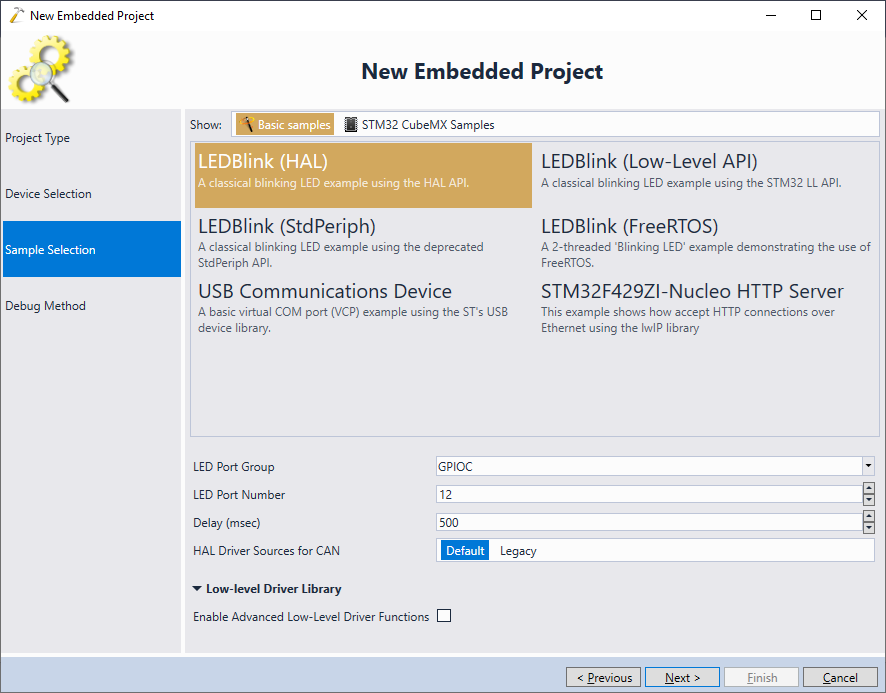
Task: Decrease Delay value with down arrow
Action: pyautogui.click(x=869, y=528)
